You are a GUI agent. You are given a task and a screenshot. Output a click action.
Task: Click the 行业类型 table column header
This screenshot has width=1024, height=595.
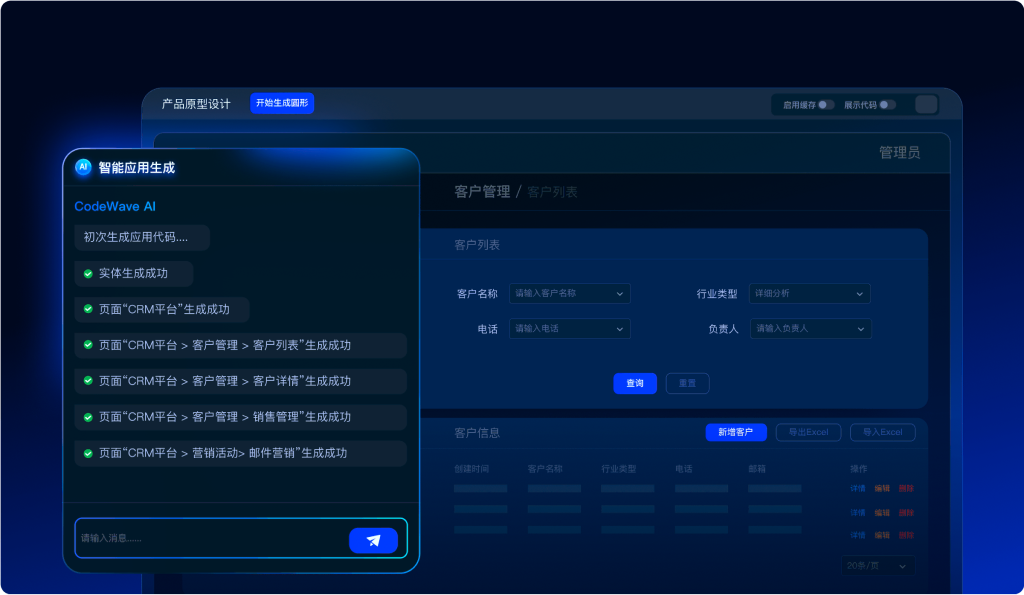pos(618,469)
